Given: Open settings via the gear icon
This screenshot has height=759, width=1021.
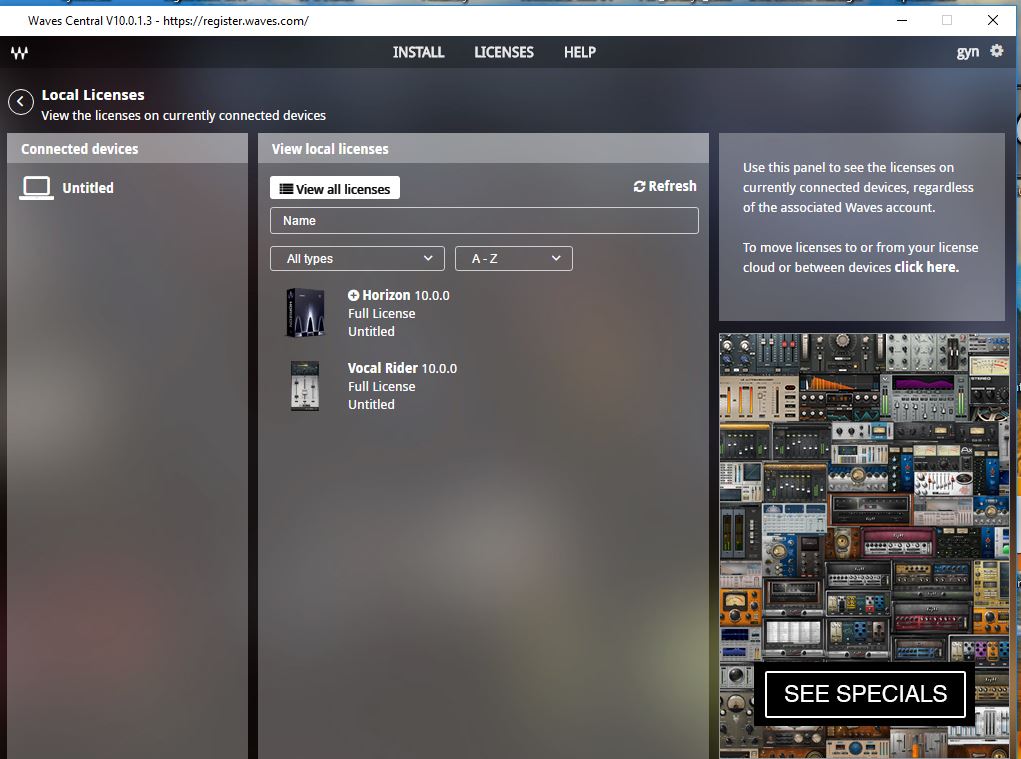Looking at the screenshot, I should (996, 51).
